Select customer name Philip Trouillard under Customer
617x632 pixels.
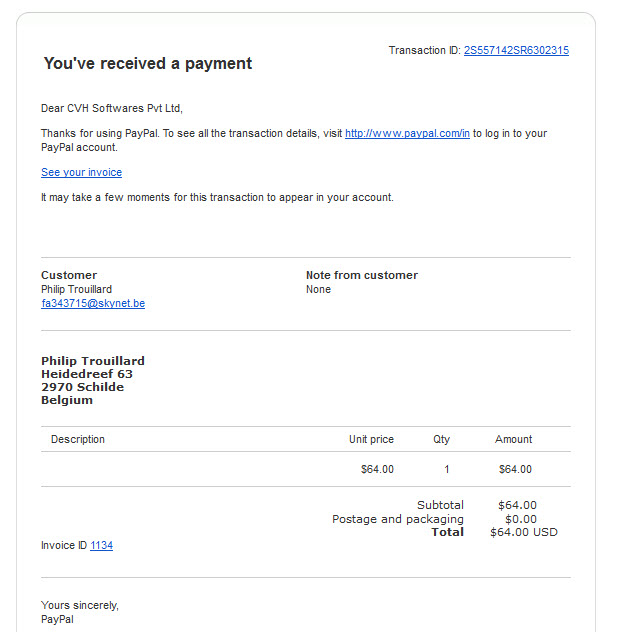[77, 289]
